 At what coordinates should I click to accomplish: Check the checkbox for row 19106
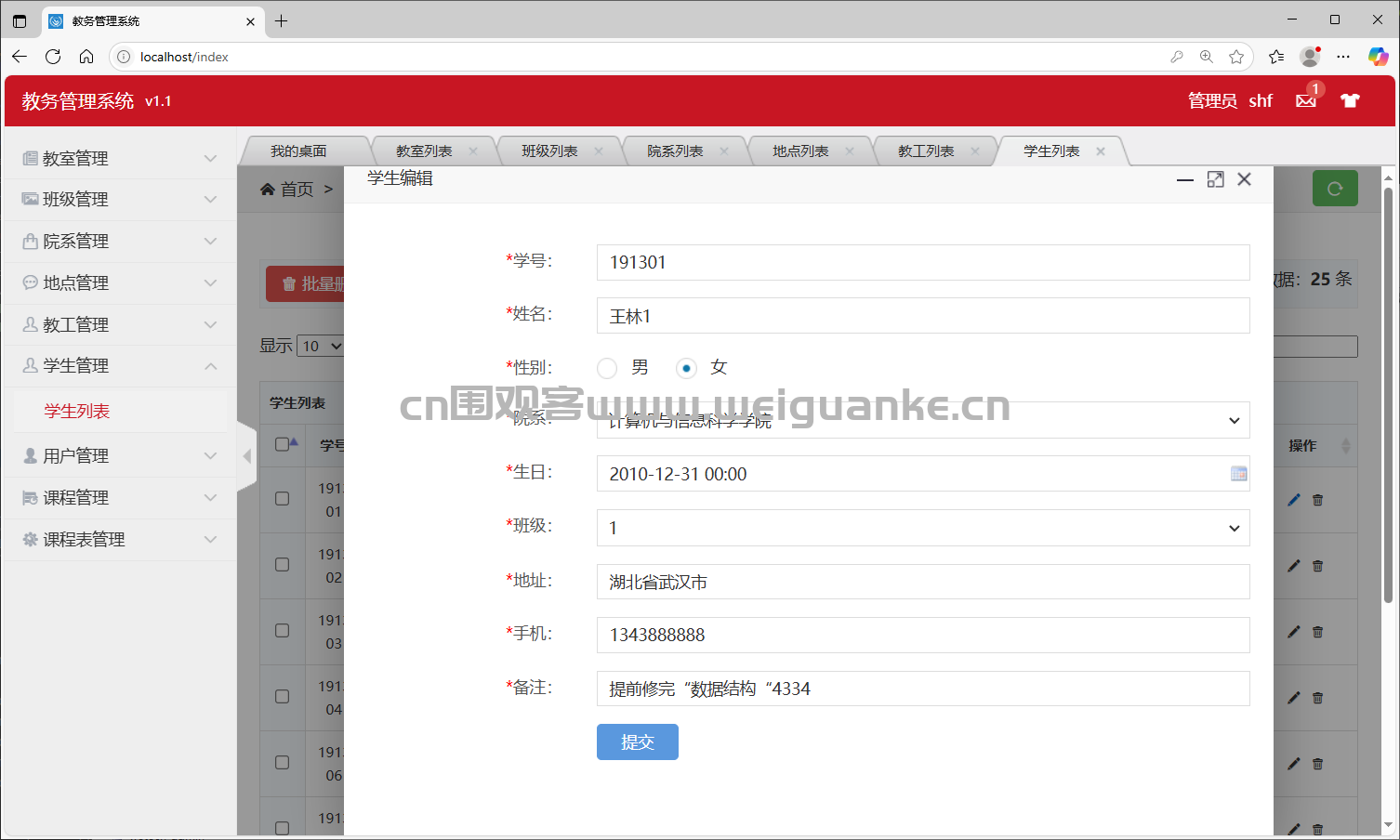[282, 763]
